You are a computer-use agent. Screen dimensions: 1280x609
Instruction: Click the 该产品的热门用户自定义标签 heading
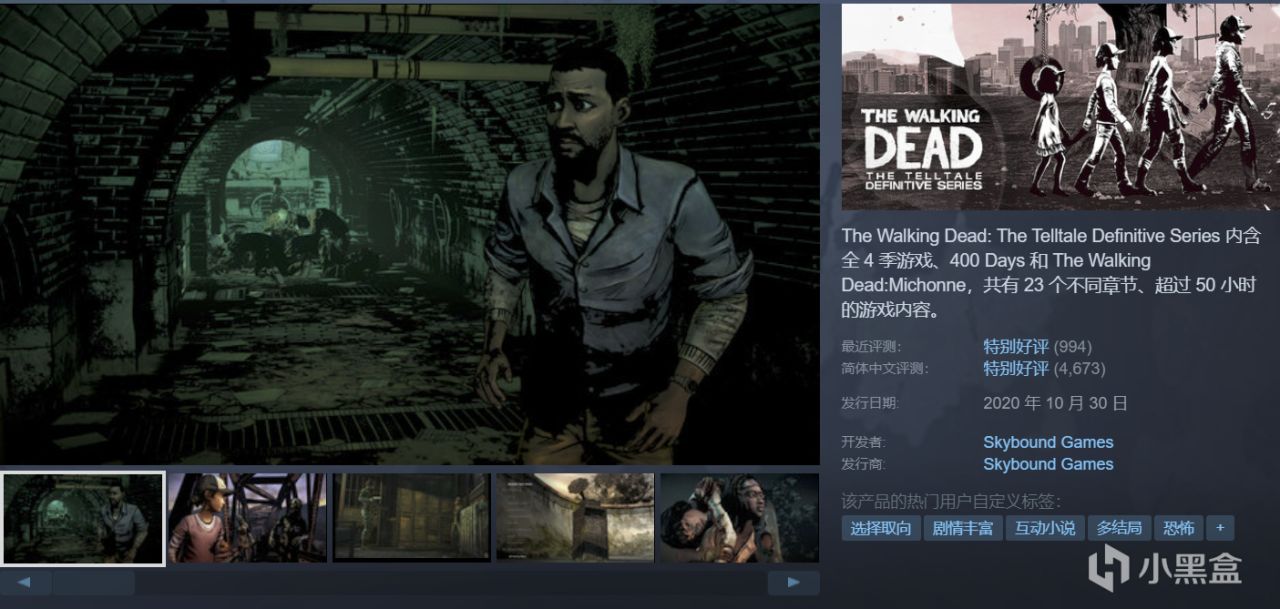(x=951, y=501)
